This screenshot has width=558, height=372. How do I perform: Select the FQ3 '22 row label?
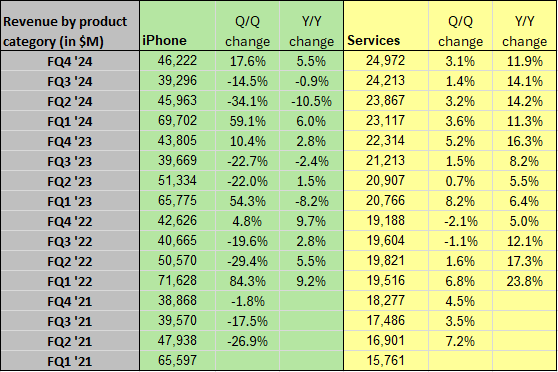pos(69,241)
